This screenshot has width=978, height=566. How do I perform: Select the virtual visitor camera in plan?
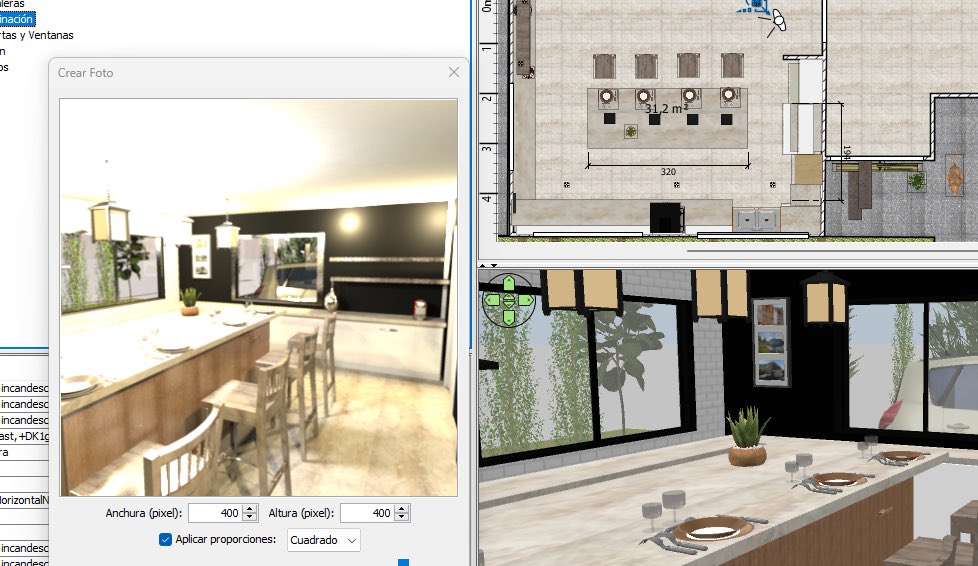point(778,21)
